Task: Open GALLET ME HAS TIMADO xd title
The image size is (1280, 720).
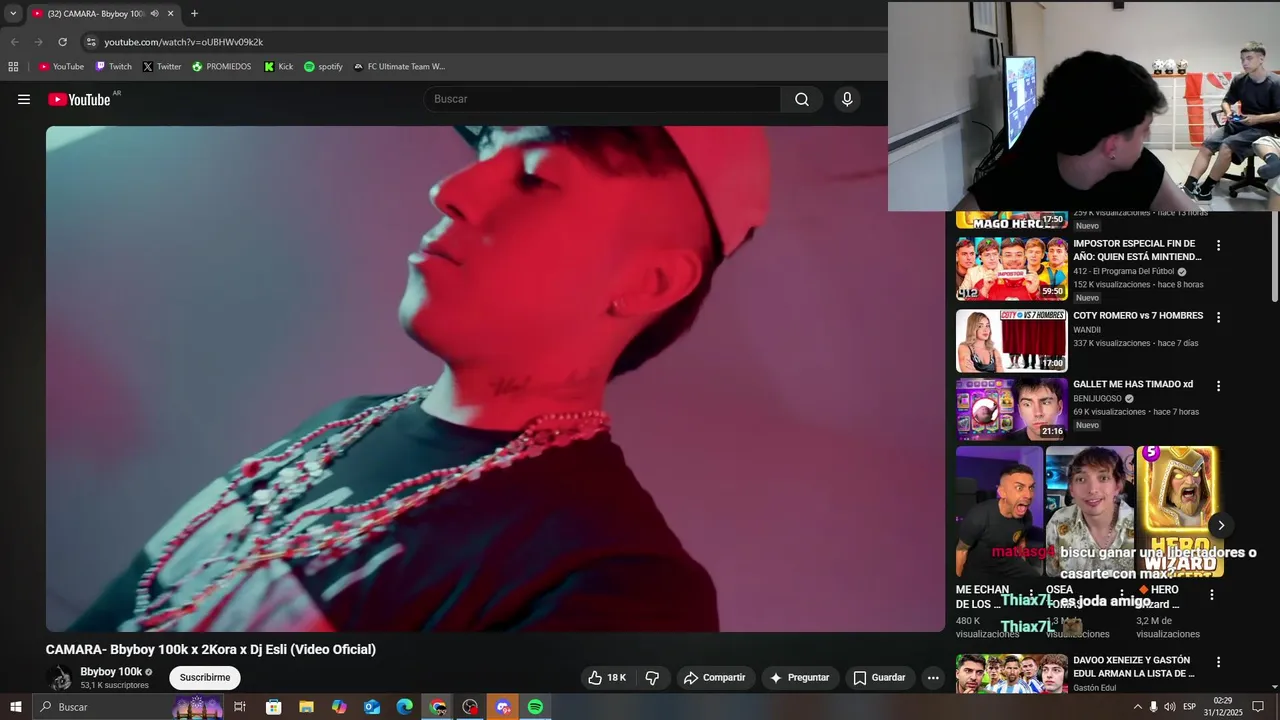Action: point(1133,384)
